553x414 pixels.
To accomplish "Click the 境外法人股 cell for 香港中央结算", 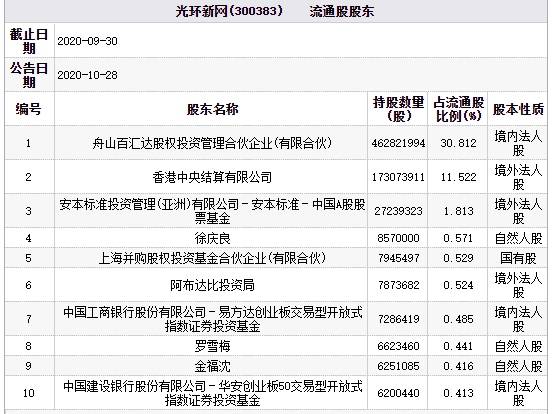I will [518, 177].
